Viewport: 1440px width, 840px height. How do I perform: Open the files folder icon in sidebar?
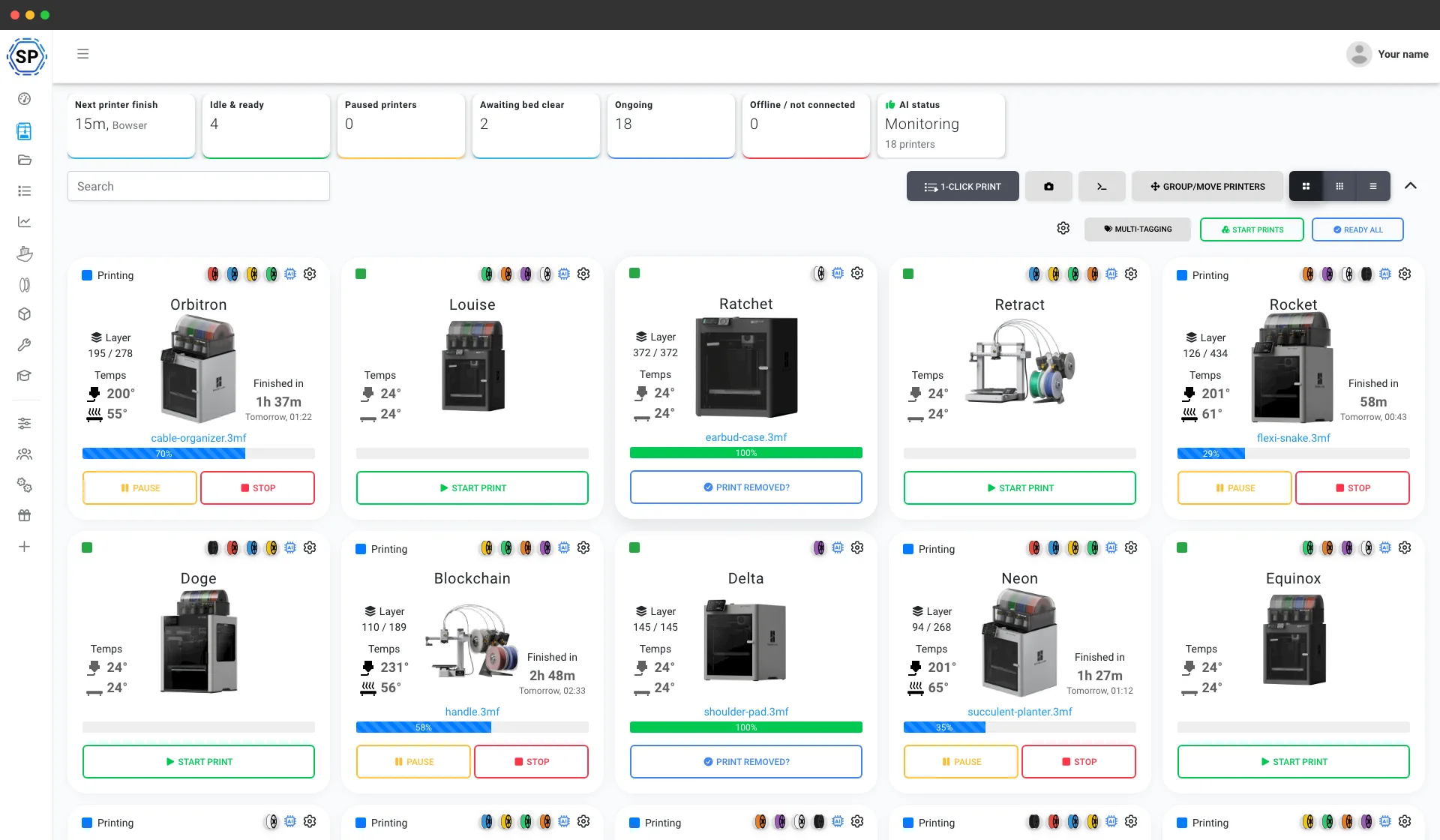click(x=24, y=160)
